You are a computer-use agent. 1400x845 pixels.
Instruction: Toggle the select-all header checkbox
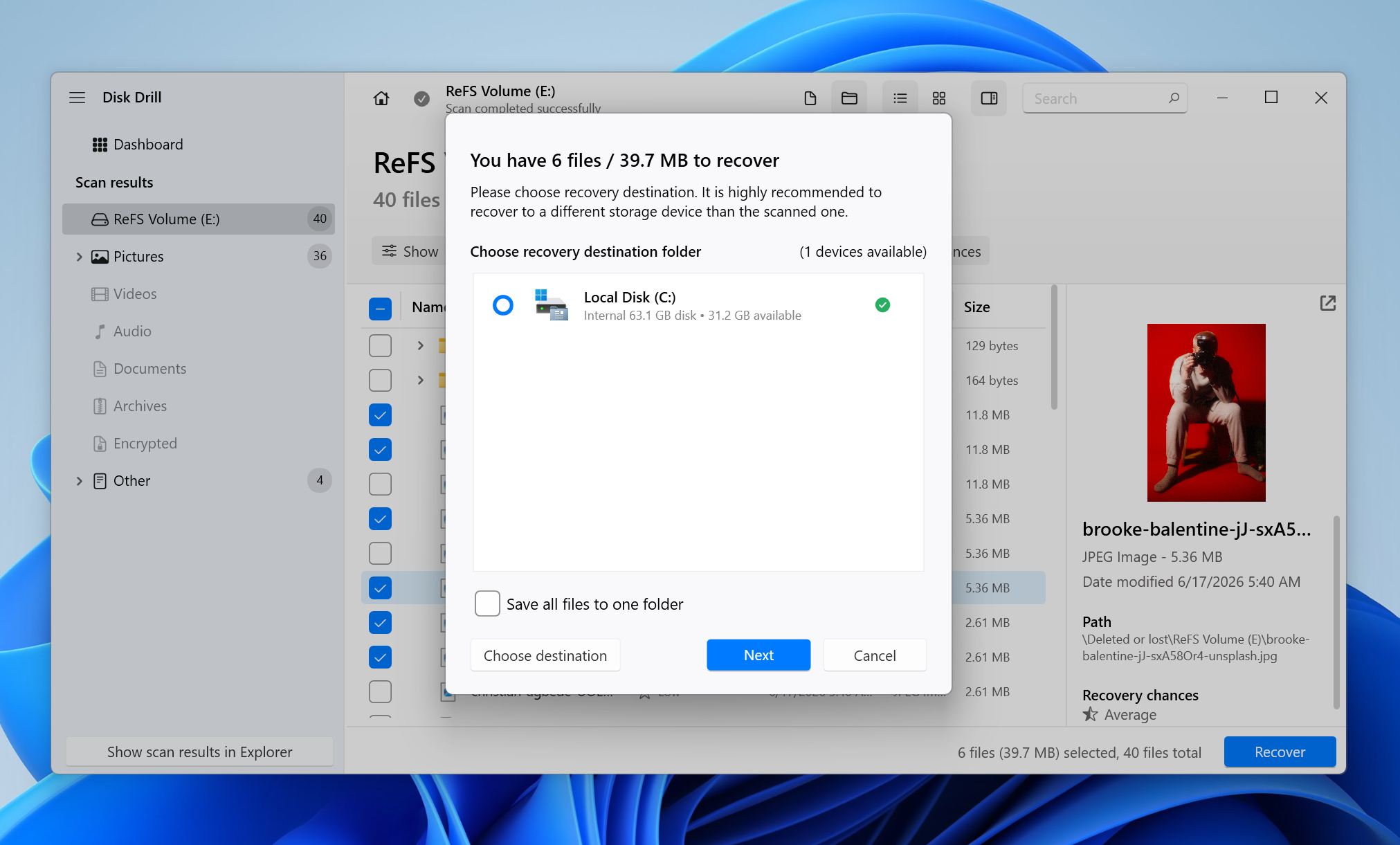(x=380, y=308)
